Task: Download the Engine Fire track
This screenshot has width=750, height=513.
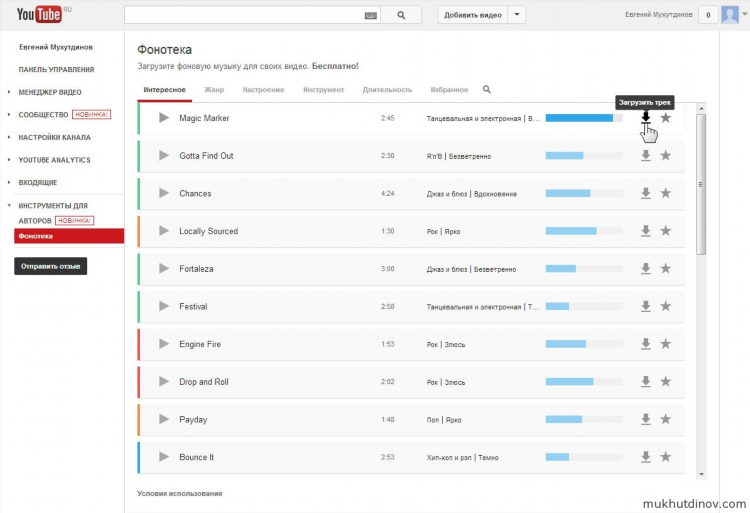Action: (646, 344)
